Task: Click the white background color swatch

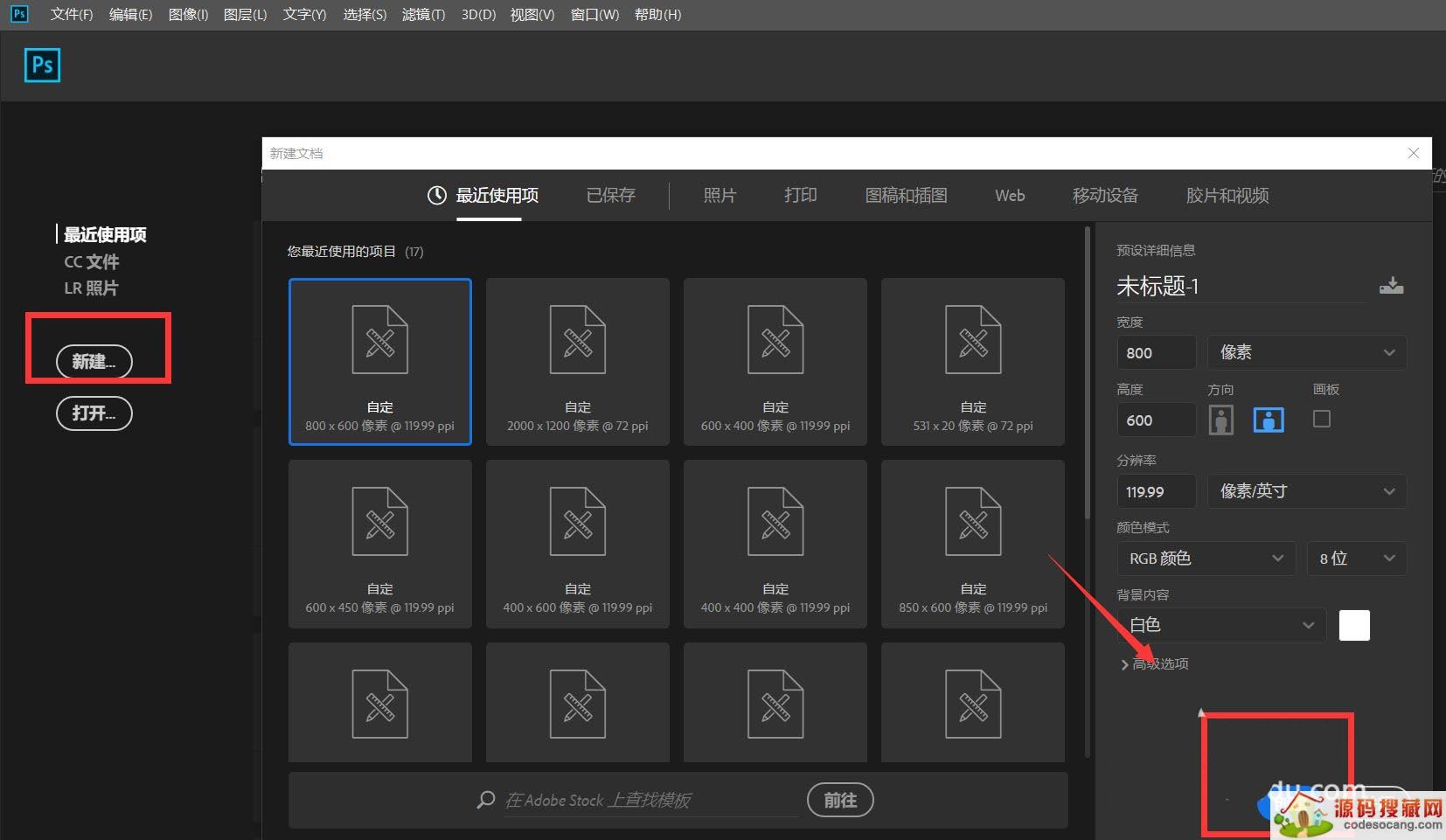Action: click(1354, 625)
